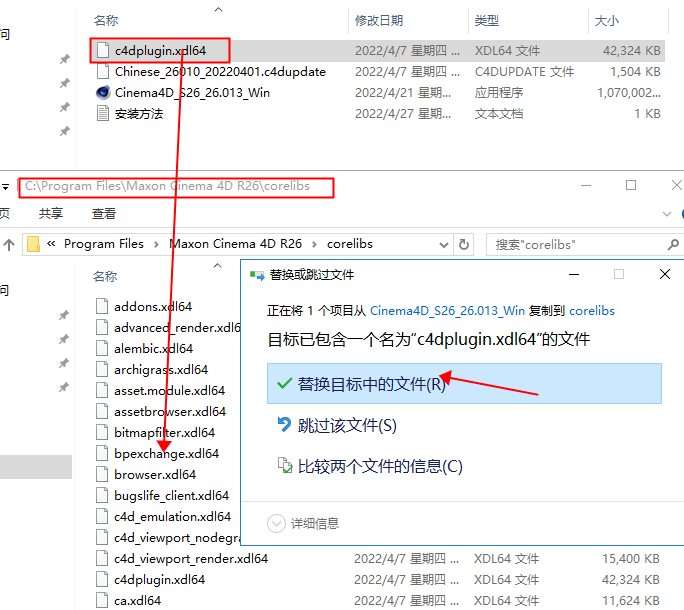Click the Chinese c4dupdate file icon
The width and height of the screenshot is (684, 610).
pos(103,72)
